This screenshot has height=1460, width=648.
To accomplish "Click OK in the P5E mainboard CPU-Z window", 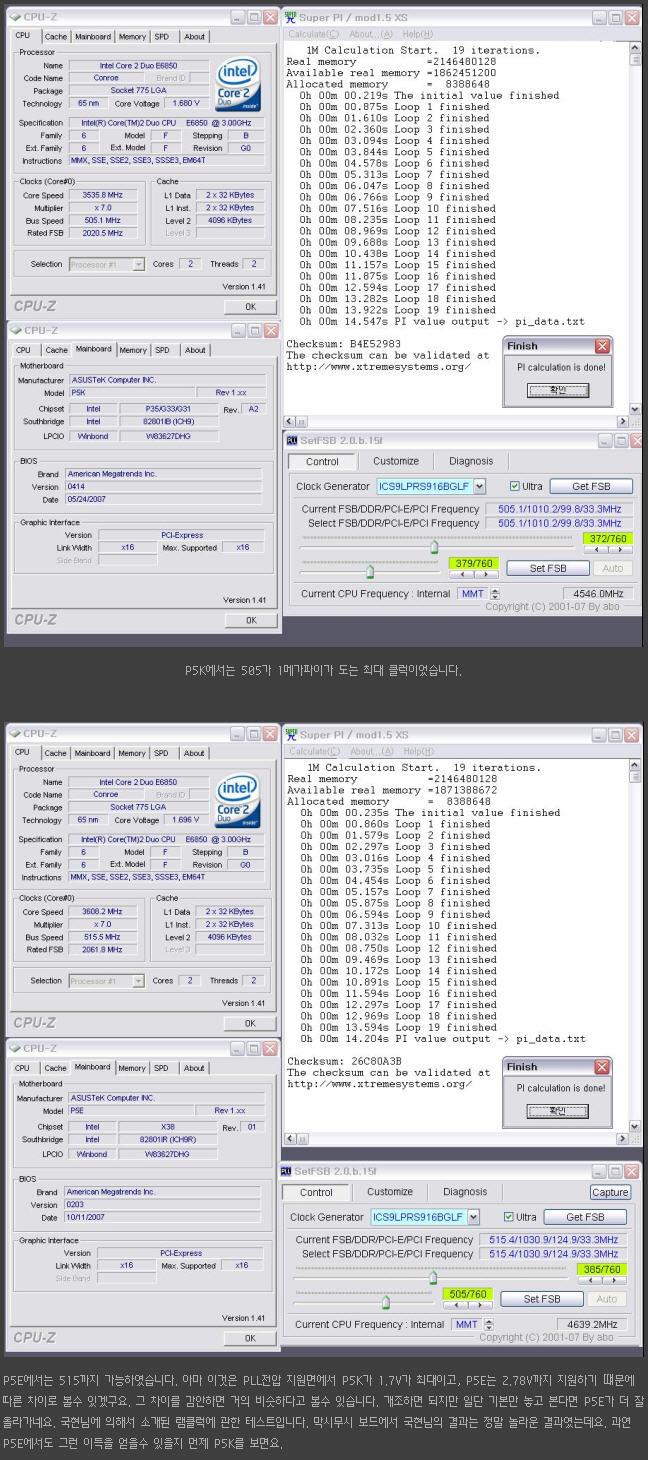I will (x=250, y=1337).
